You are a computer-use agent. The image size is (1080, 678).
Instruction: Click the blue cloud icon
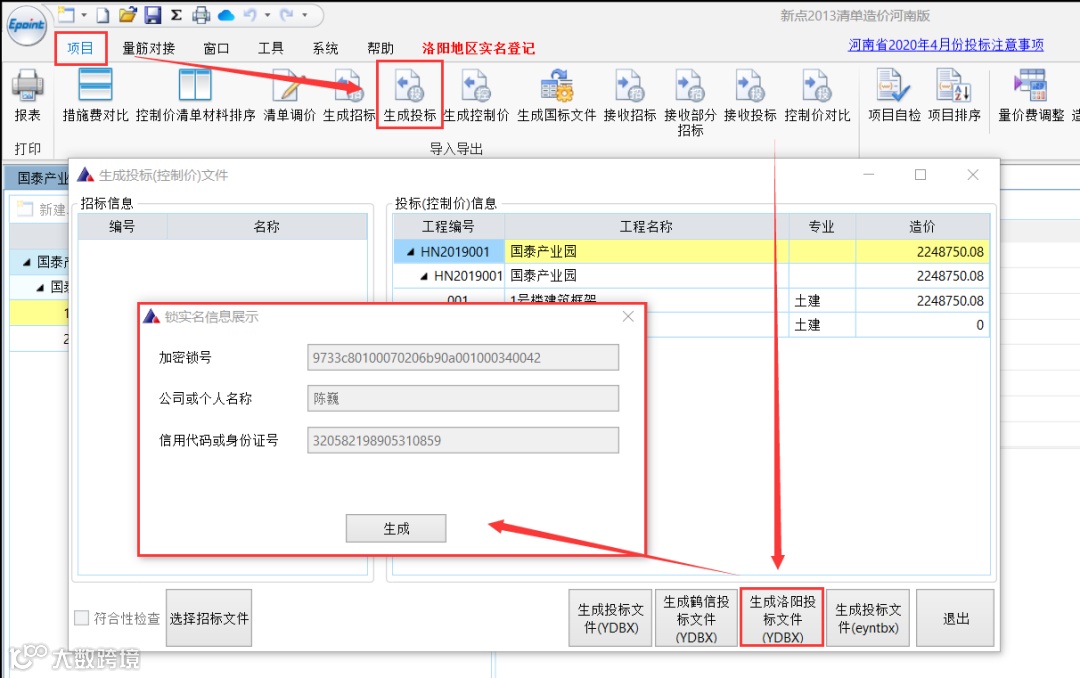point(226,14)
